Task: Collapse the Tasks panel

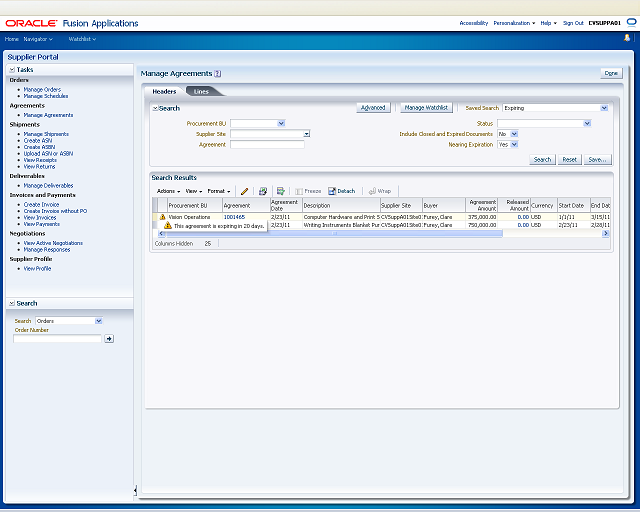Action: tap(12, 70)
